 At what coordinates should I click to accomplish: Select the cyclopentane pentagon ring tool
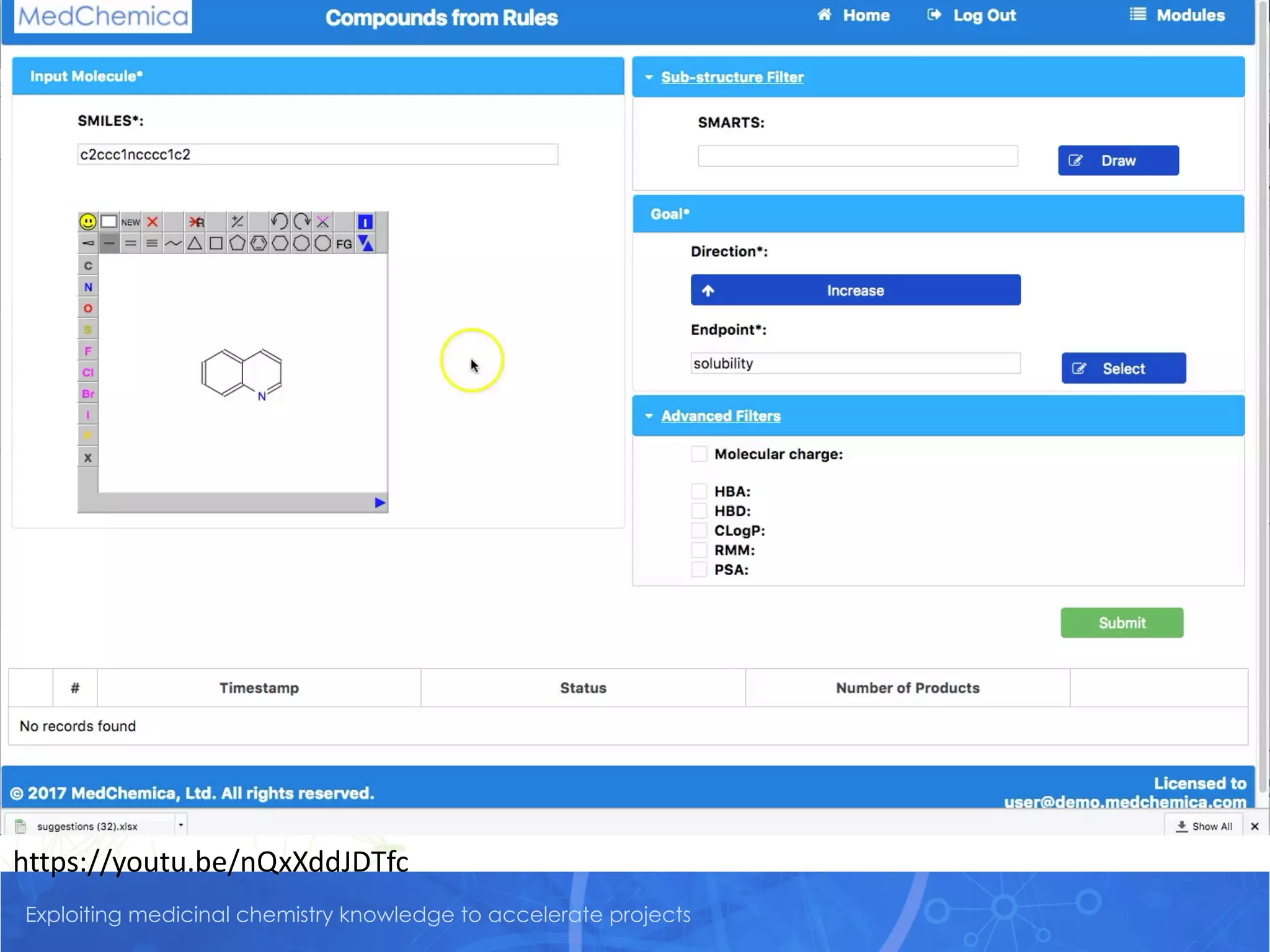point(238,244)
